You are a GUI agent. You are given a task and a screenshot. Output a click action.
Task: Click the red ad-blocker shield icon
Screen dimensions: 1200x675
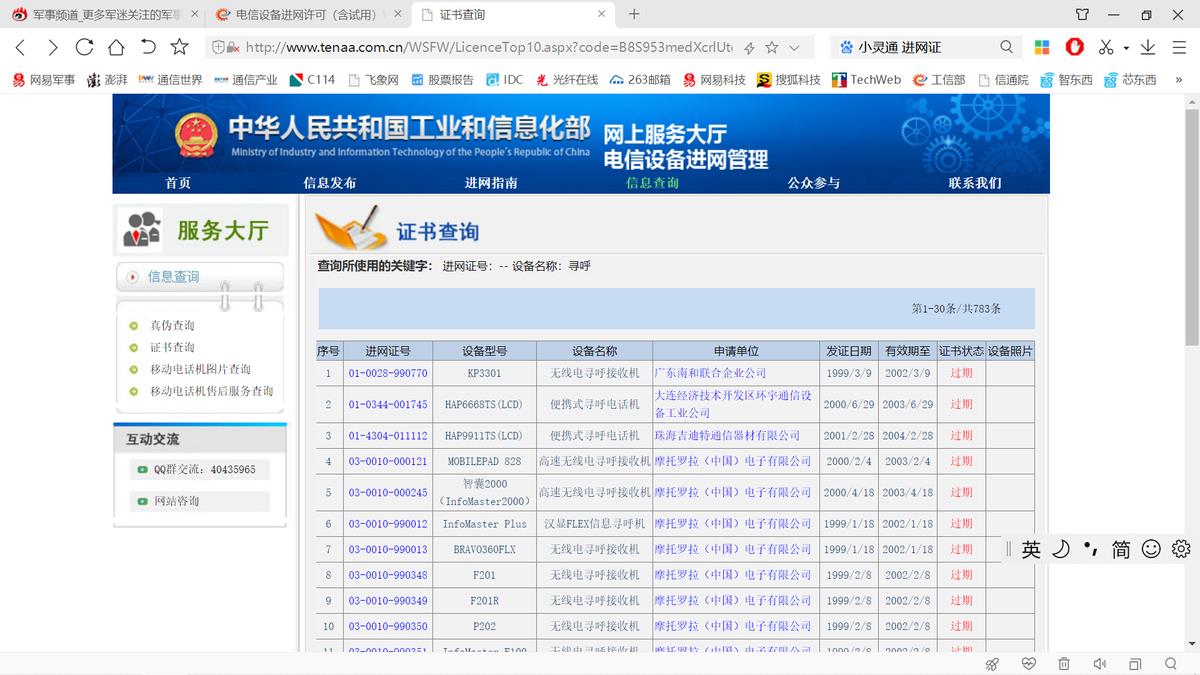point(1075,47)
